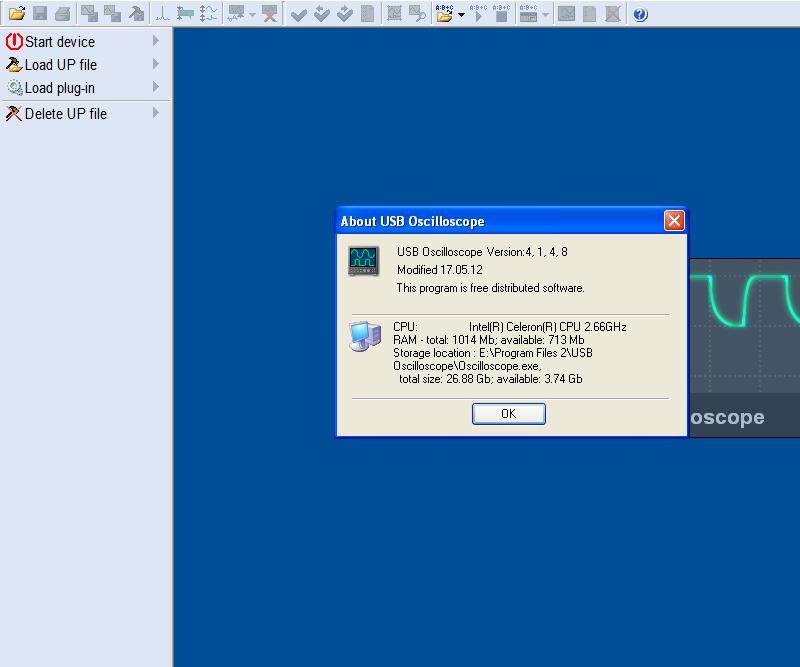Expand the Delete UP file submenu arrow
Image resolution: width=800 pixels, height=667 pixels.
[x=156, y=113]
